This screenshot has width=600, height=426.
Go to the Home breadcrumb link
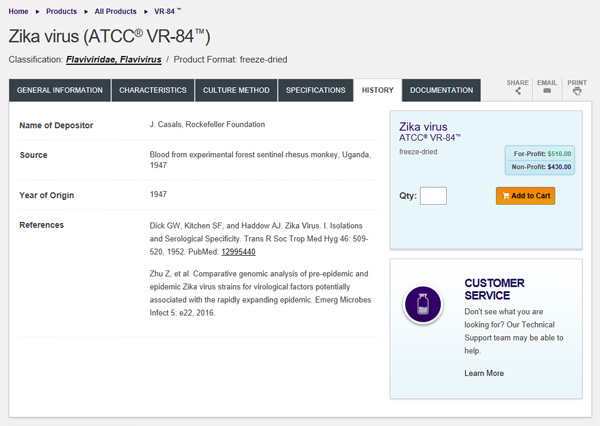pyautogui.click(x=18, y=11)
